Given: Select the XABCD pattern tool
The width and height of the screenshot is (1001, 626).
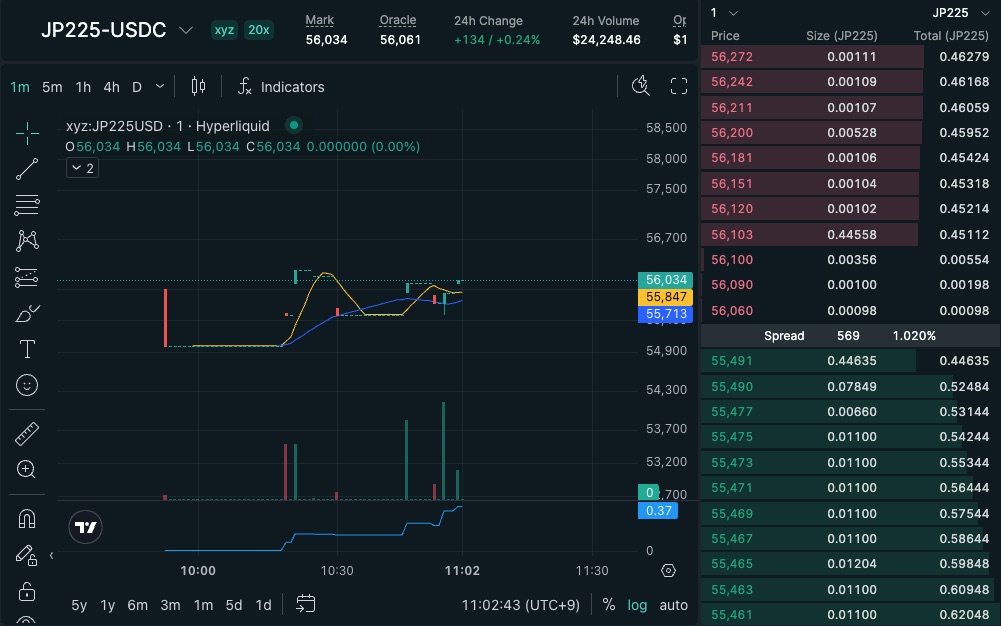Looking at the screenshot, I should (27, 241).
